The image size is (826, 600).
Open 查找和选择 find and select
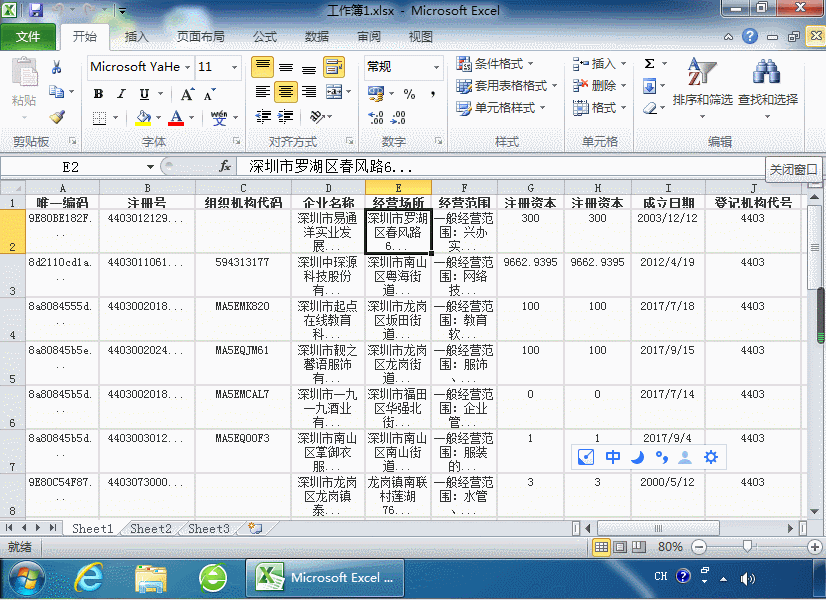(x=768, y=87)
